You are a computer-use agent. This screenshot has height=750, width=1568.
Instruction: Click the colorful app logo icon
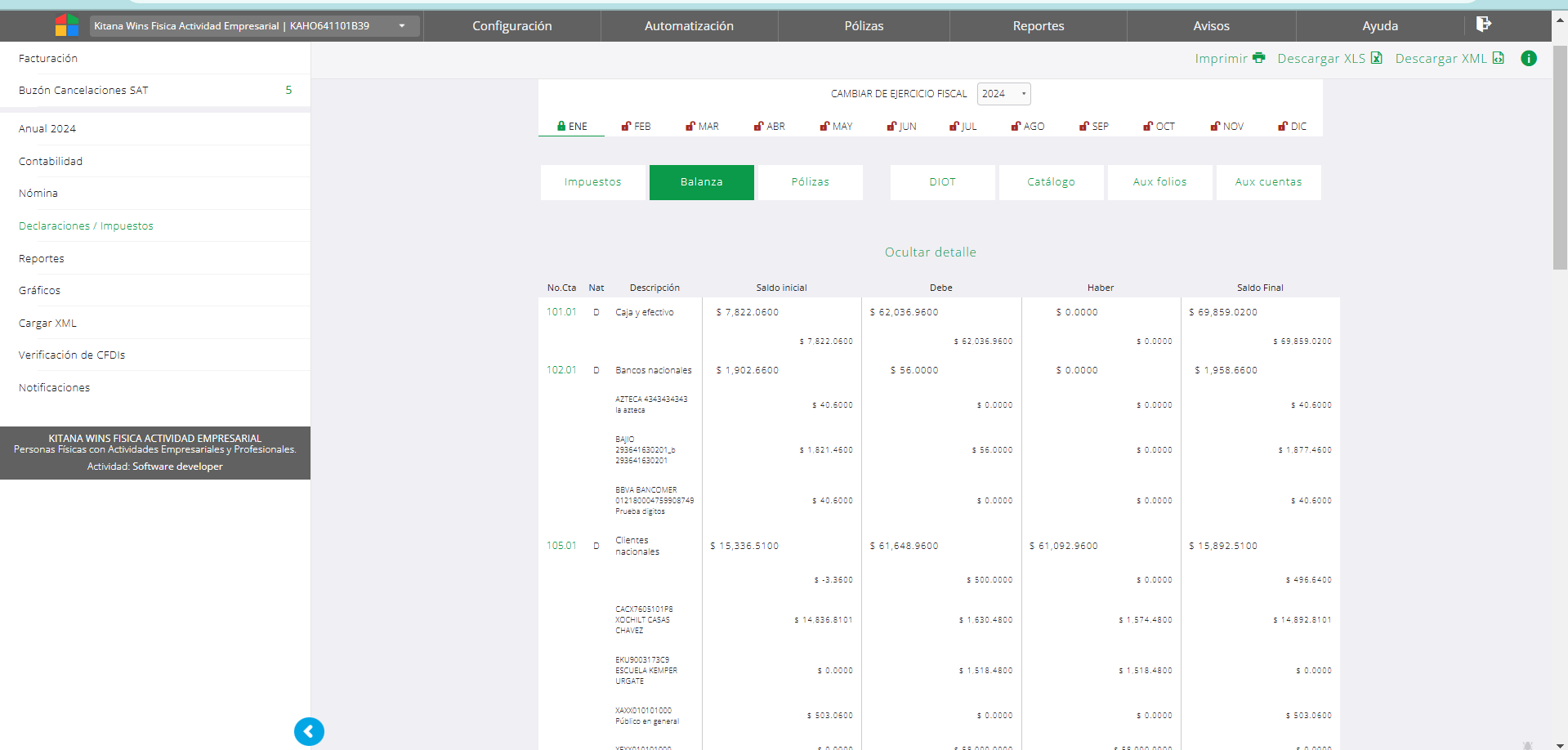[x=66, y=25]
